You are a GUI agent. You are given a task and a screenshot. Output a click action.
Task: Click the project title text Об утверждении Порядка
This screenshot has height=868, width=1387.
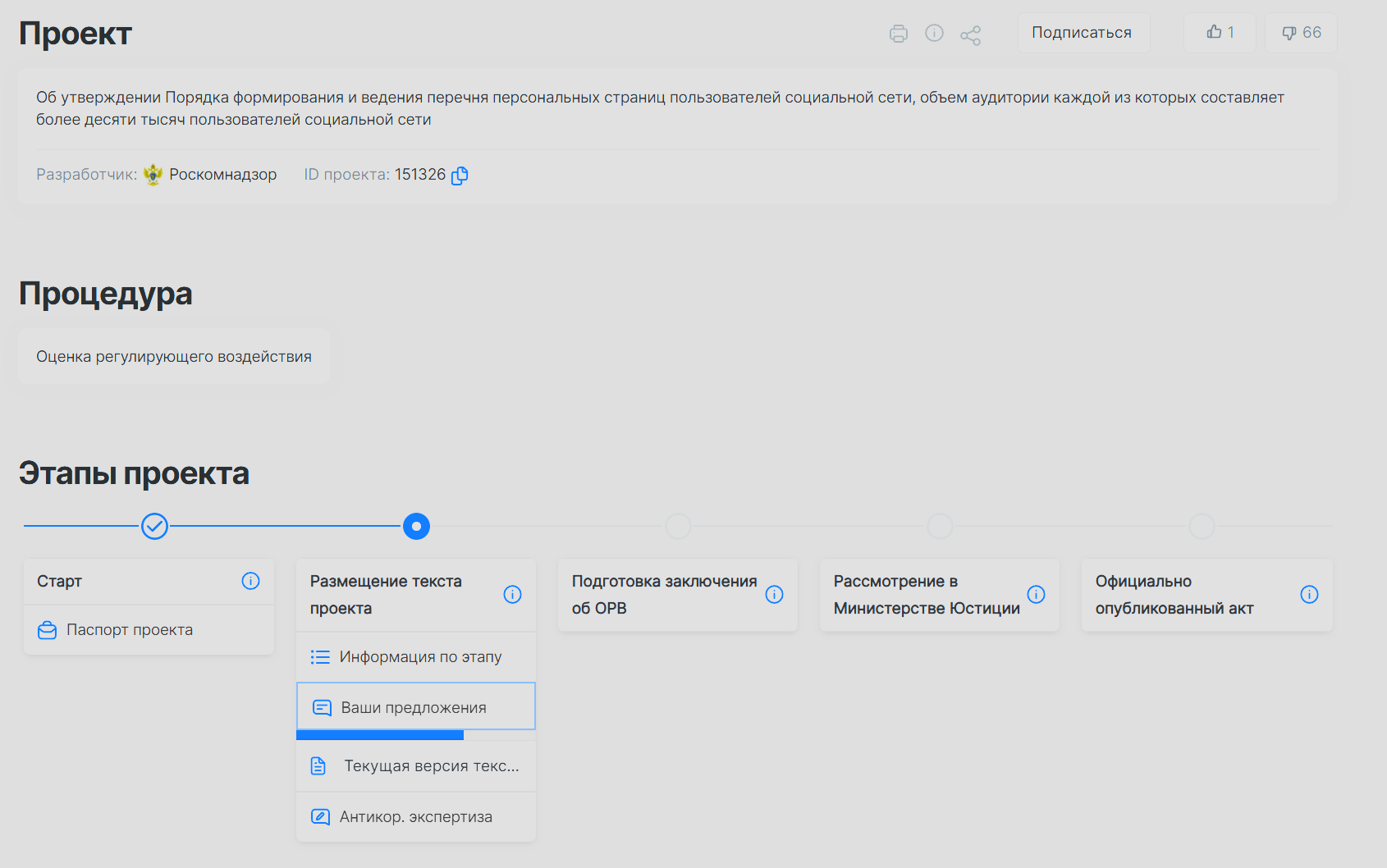point(660,108)
